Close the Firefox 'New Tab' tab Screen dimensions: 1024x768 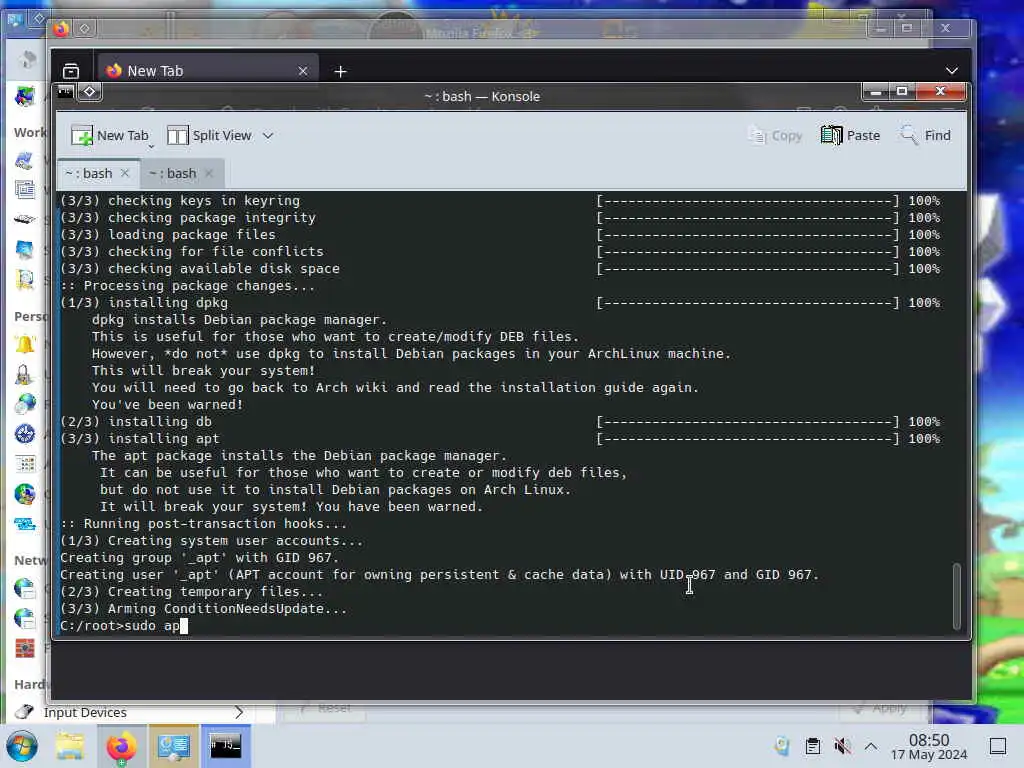tap(303, 71)
